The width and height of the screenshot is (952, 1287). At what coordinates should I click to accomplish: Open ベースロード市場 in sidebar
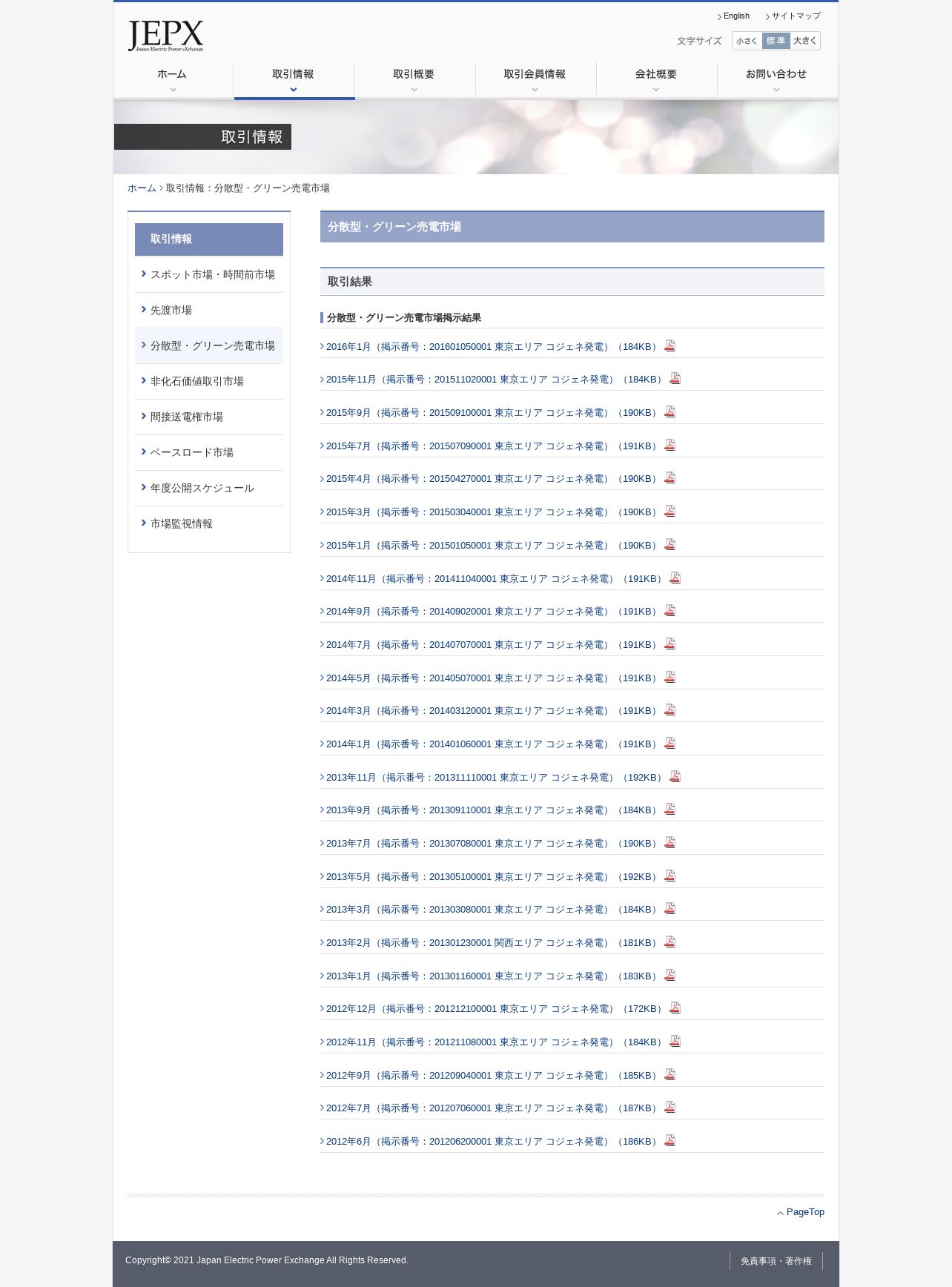(x=209, y=452)
